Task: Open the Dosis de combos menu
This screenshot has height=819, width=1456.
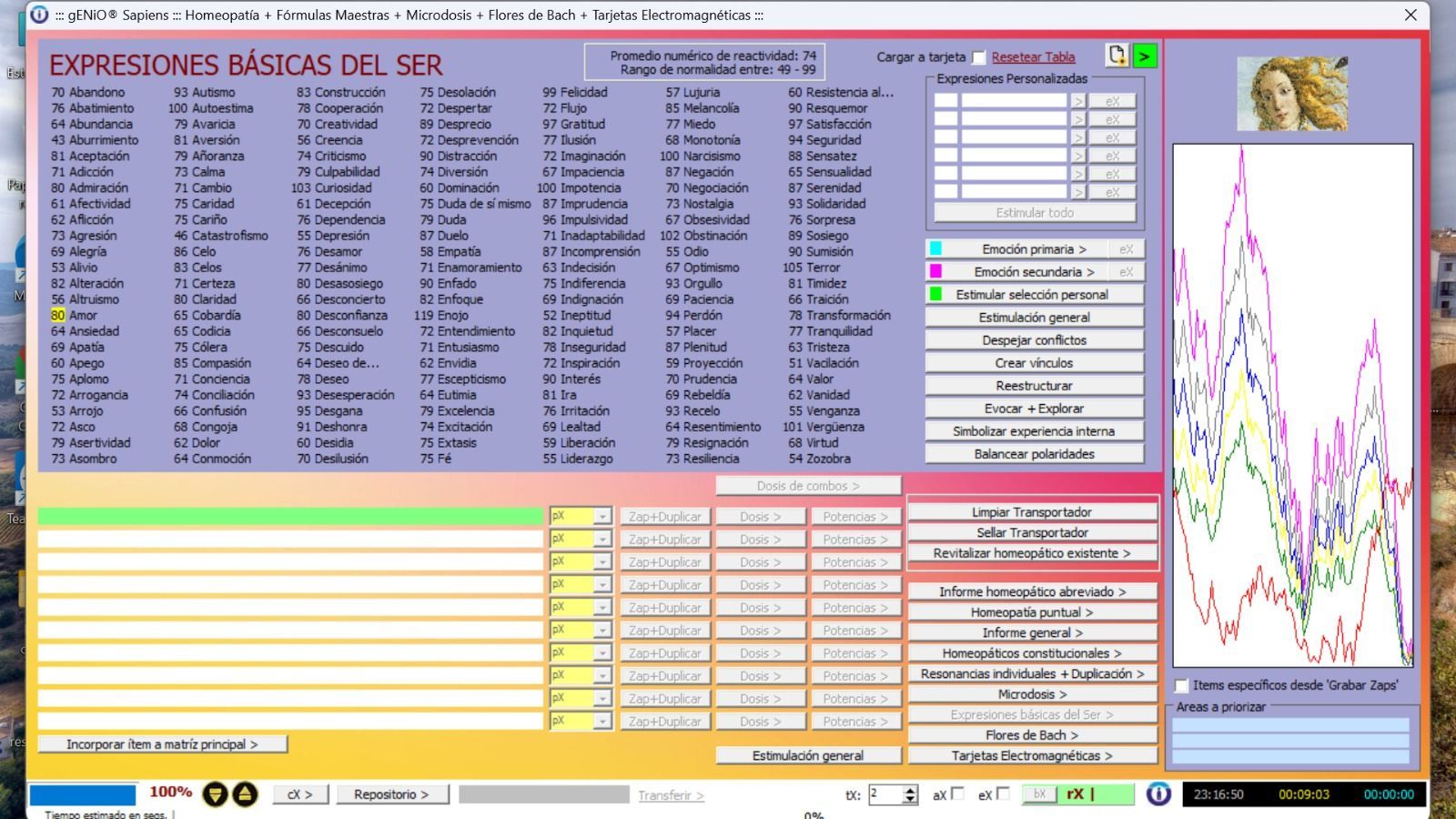Action: pos(808,486)
